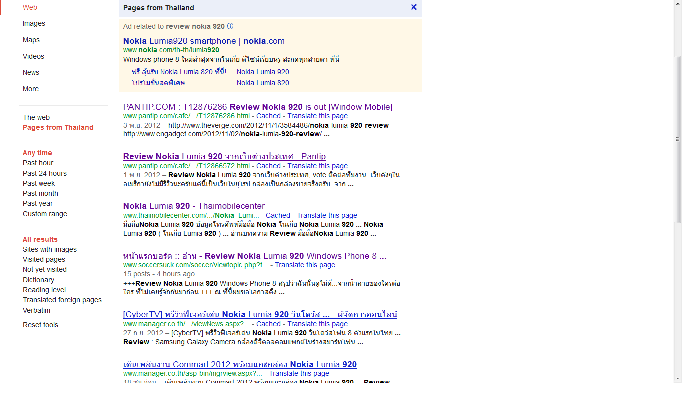Image resolution: width=685 pixels, height=404 pixels.
Task: Open Cached link for Thaimobilecenter result
Action: pyautogui.click(x=277, y=215)
